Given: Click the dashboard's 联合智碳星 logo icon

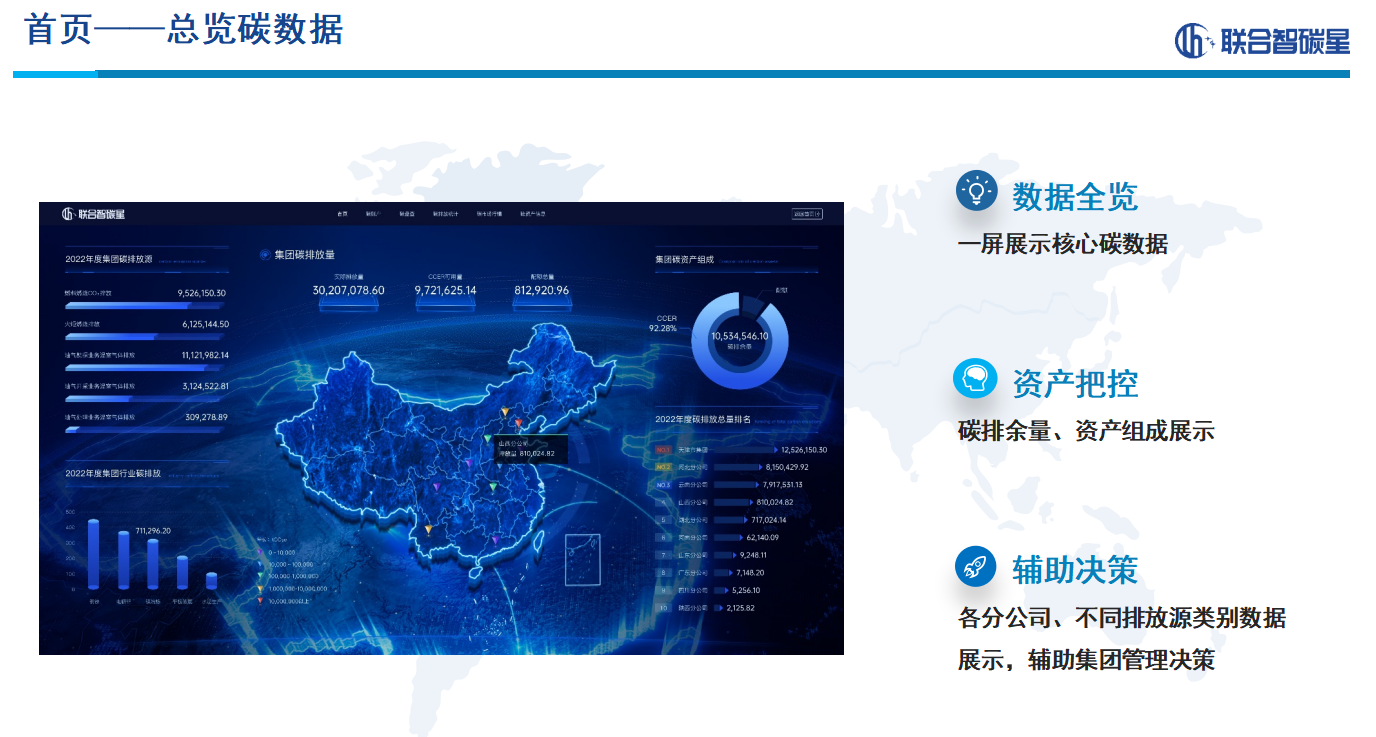Looking at the screenshot, I should click(x=69, y=214).
